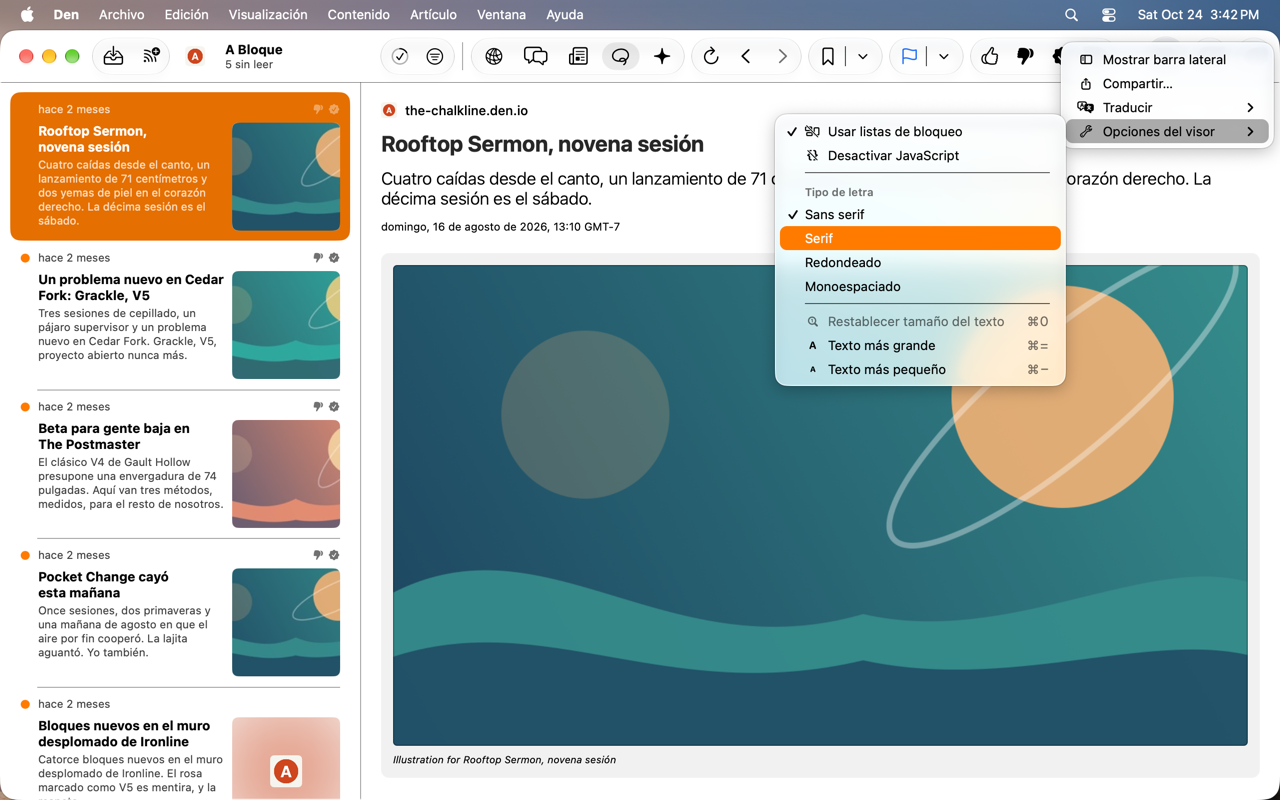Viewport: 1280px width, 800px height.
Task: Click the the-chalkline.den.io source link
Action: click(466, 110)
